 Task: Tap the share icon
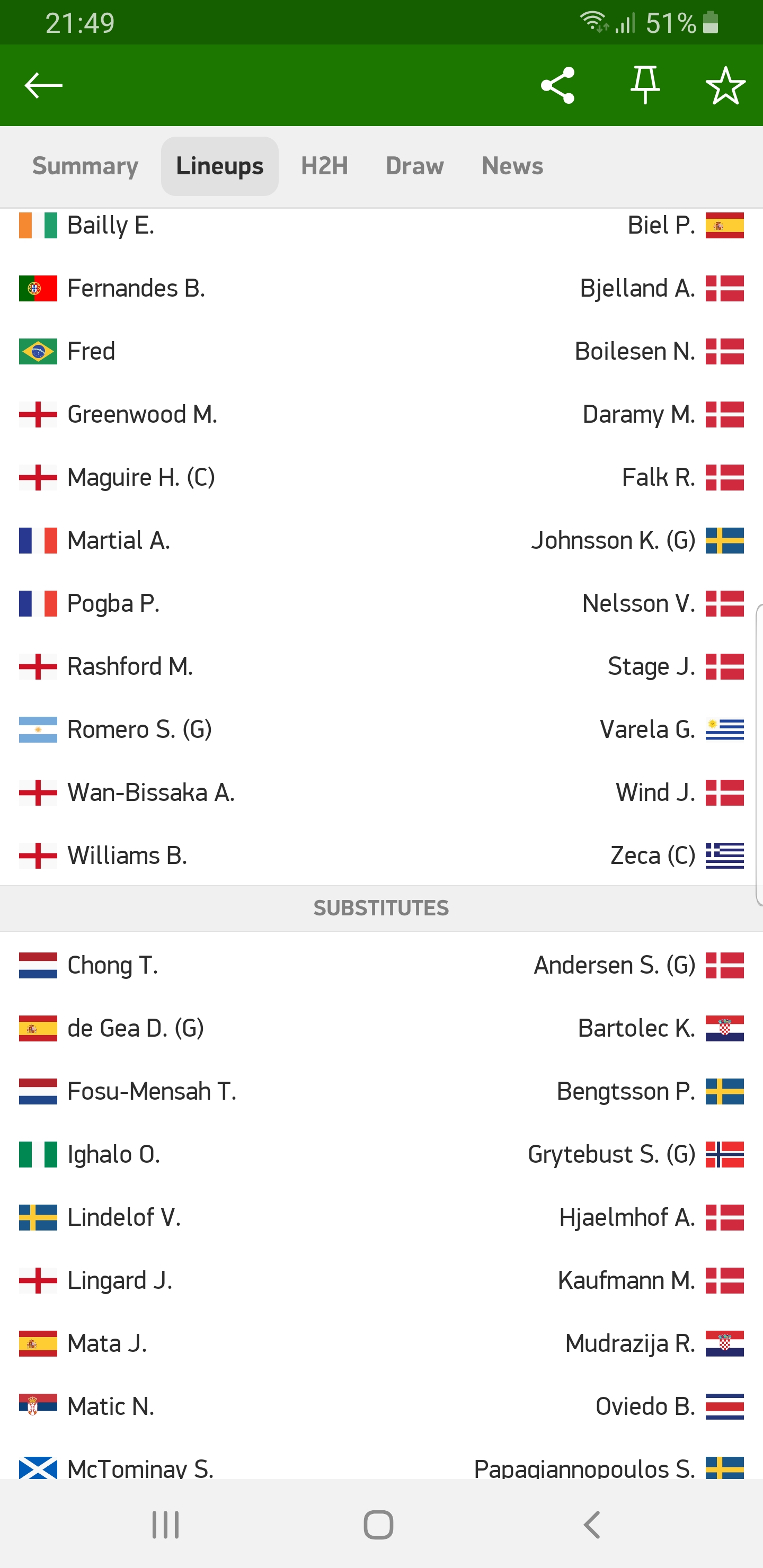[557, 85]
